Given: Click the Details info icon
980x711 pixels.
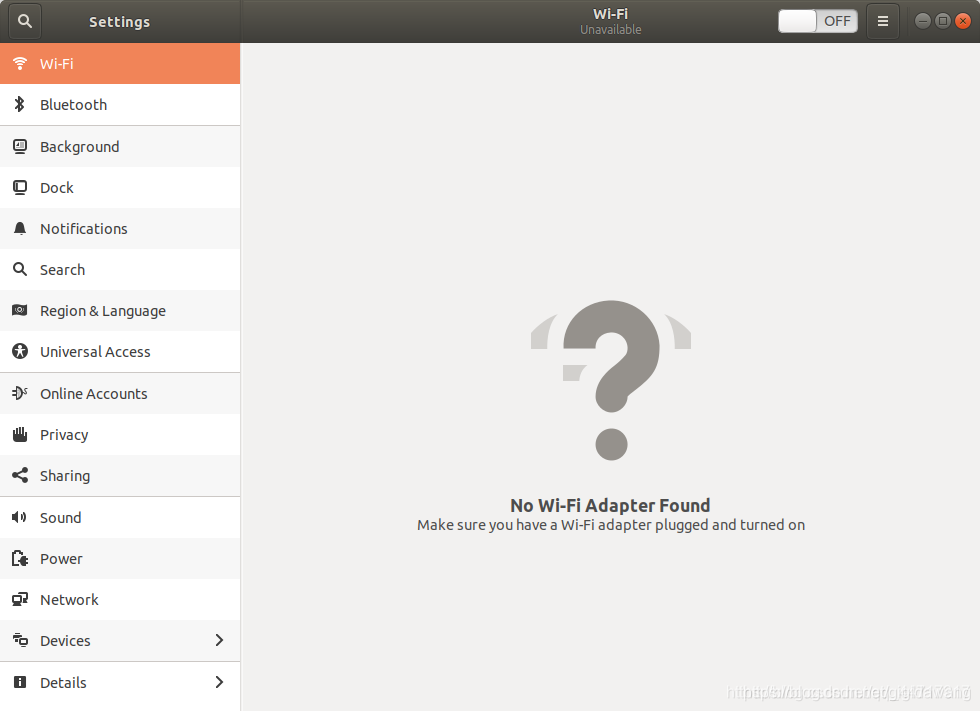Looking at the screenshot, I should click(20, 682).
